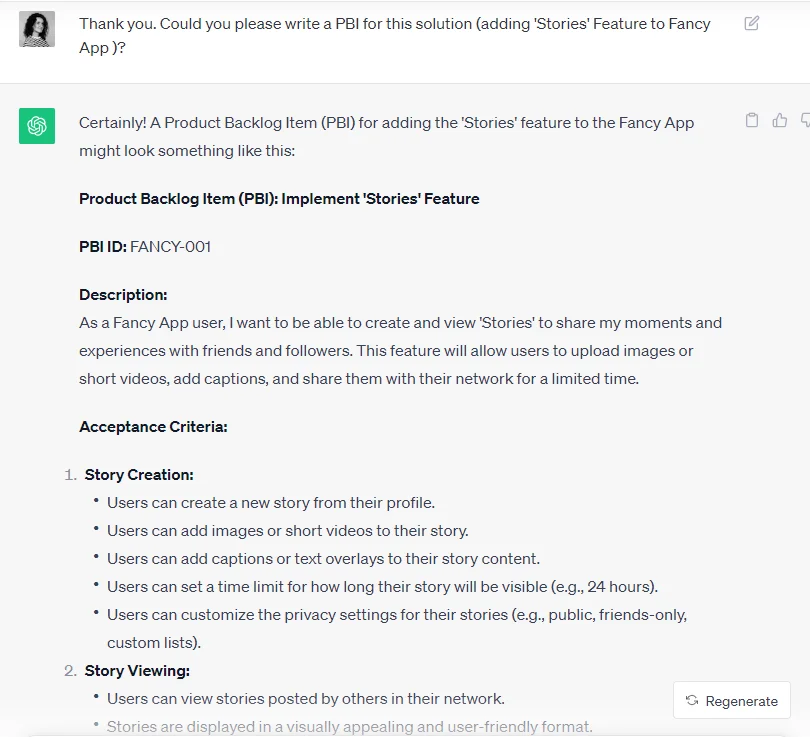Click bullet about captions or text overlays

323,559
